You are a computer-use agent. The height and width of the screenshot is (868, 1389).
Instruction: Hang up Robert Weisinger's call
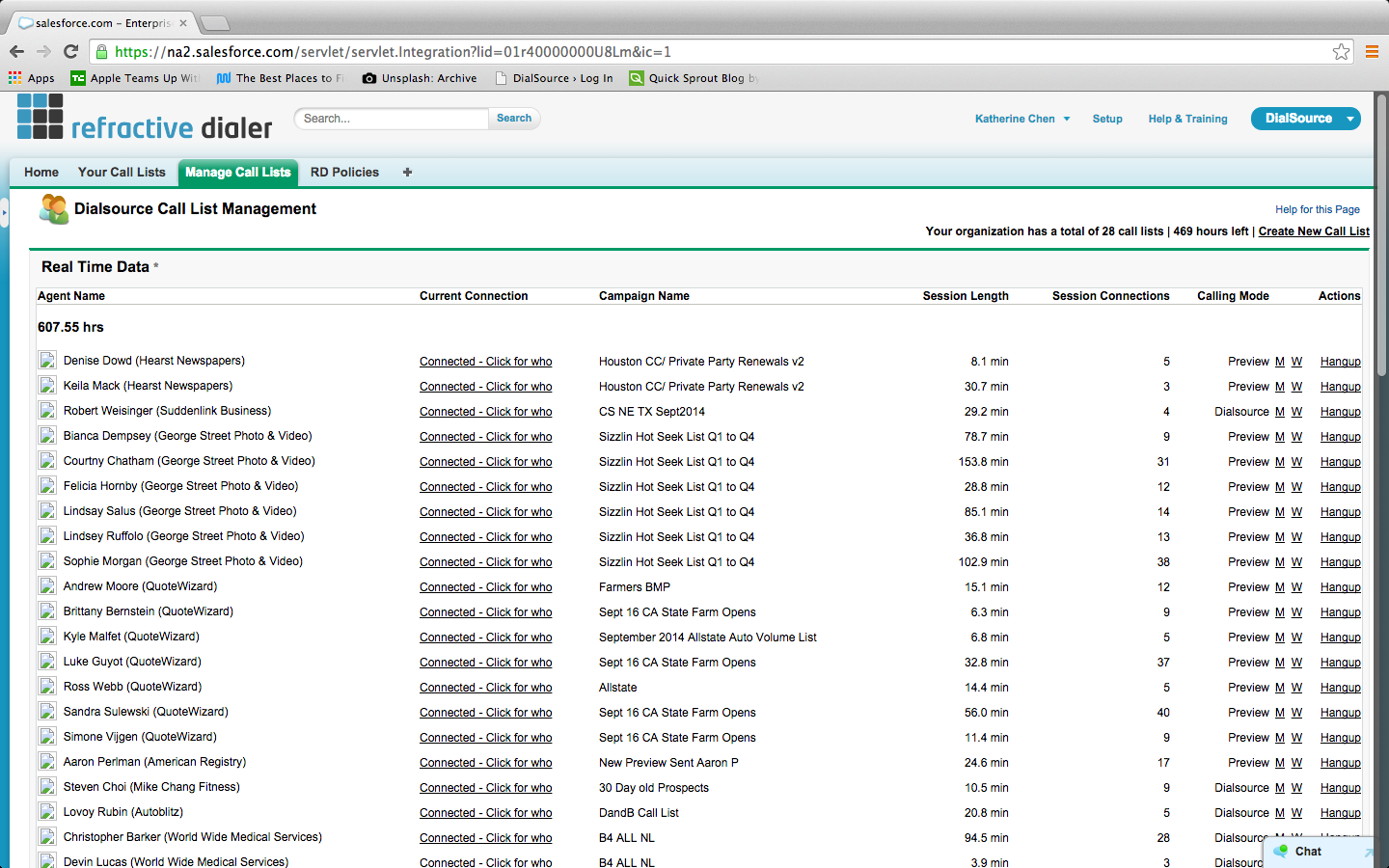(x=1340, y=412)
